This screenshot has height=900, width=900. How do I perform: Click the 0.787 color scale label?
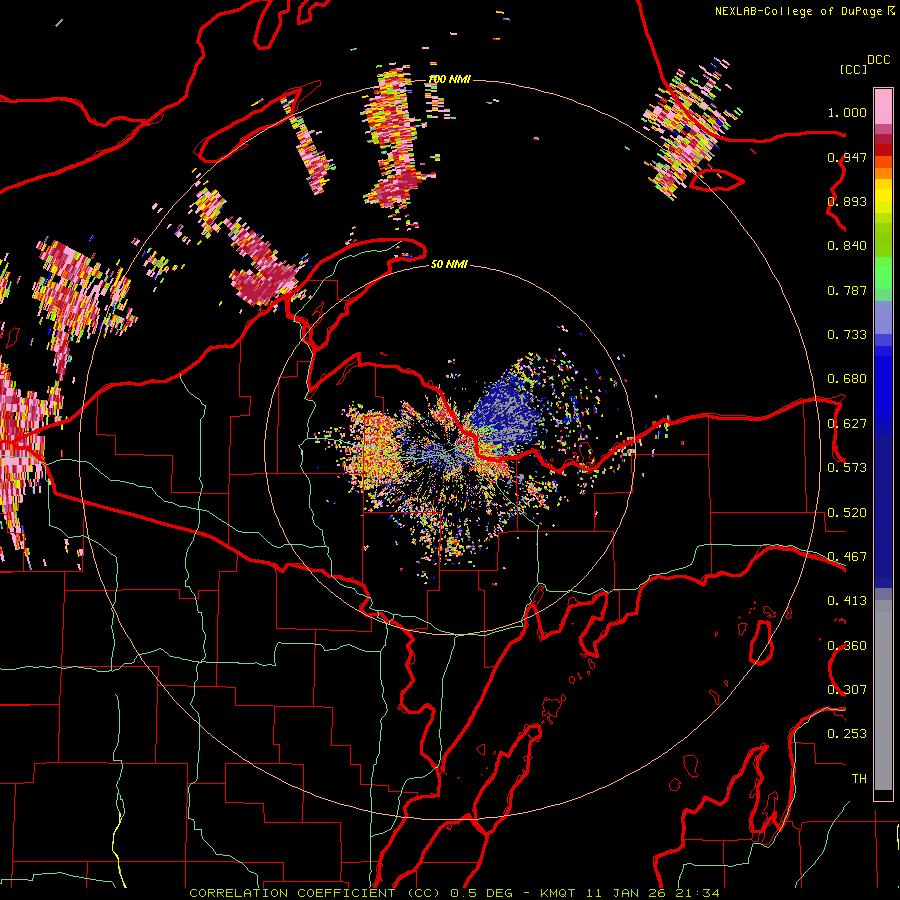[x=847, y=290]
